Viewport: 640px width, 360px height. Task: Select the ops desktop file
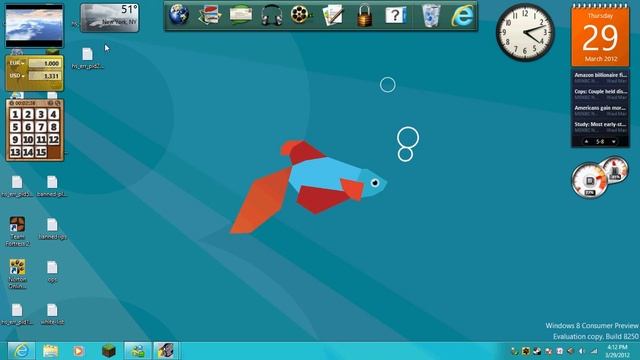point(52,271)
